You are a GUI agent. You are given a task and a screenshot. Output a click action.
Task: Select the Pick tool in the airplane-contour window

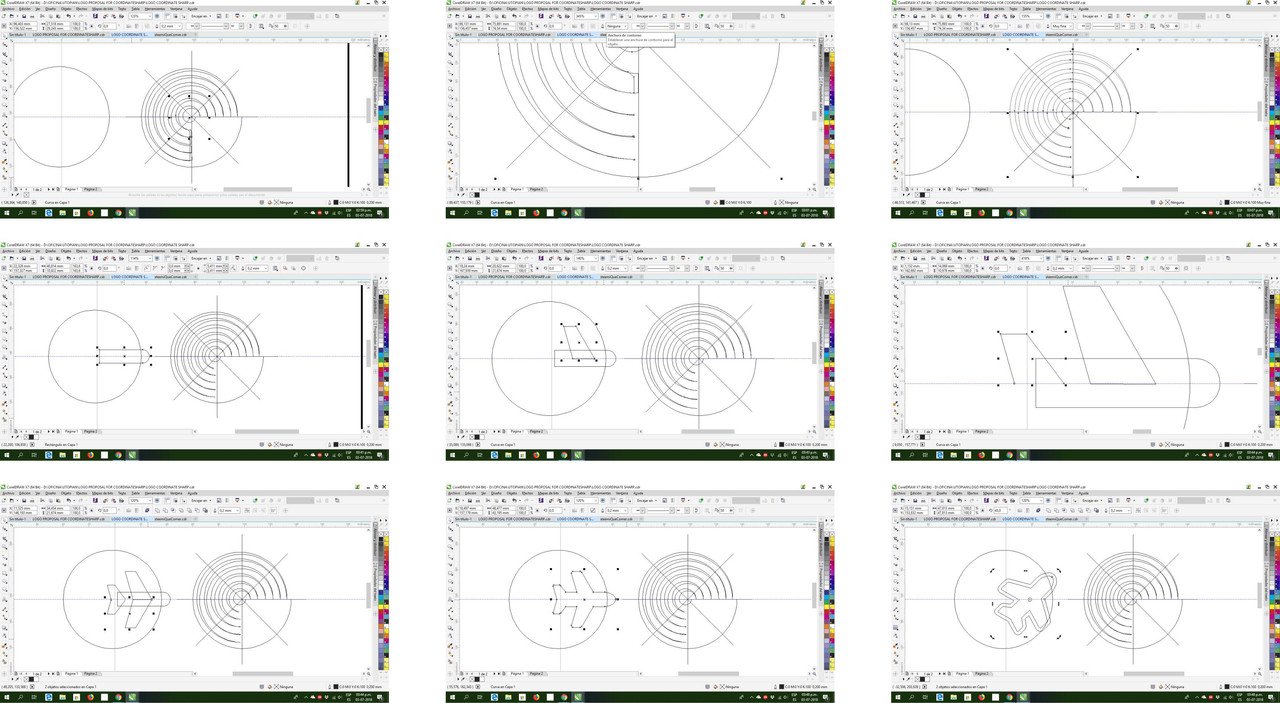(895, 521)
